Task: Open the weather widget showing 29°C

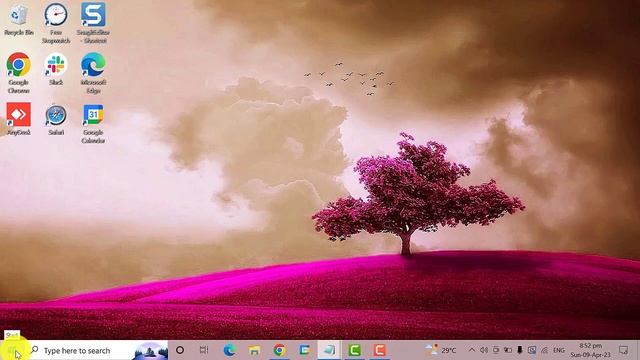Action: coord(441,350)
